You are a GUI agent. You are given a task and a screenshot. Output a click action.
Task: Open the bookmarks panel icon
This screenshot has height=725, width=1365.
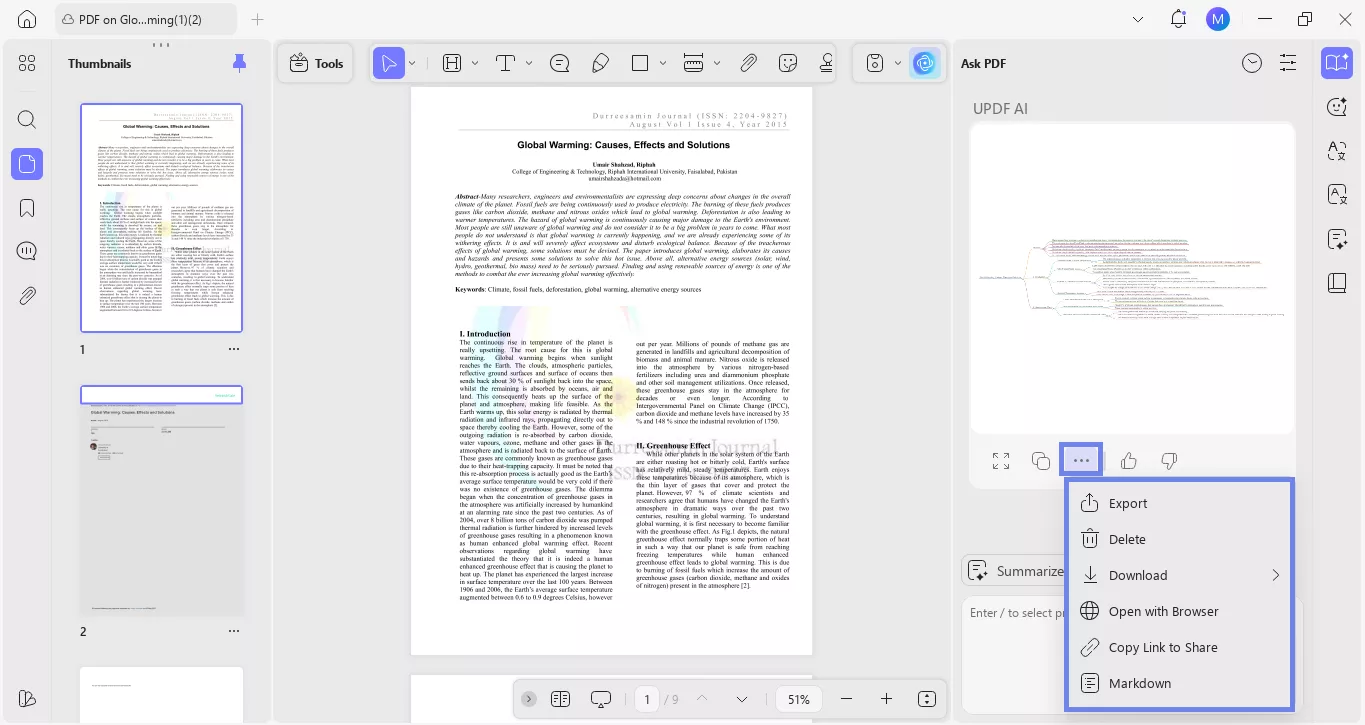(x=27, y=208)
